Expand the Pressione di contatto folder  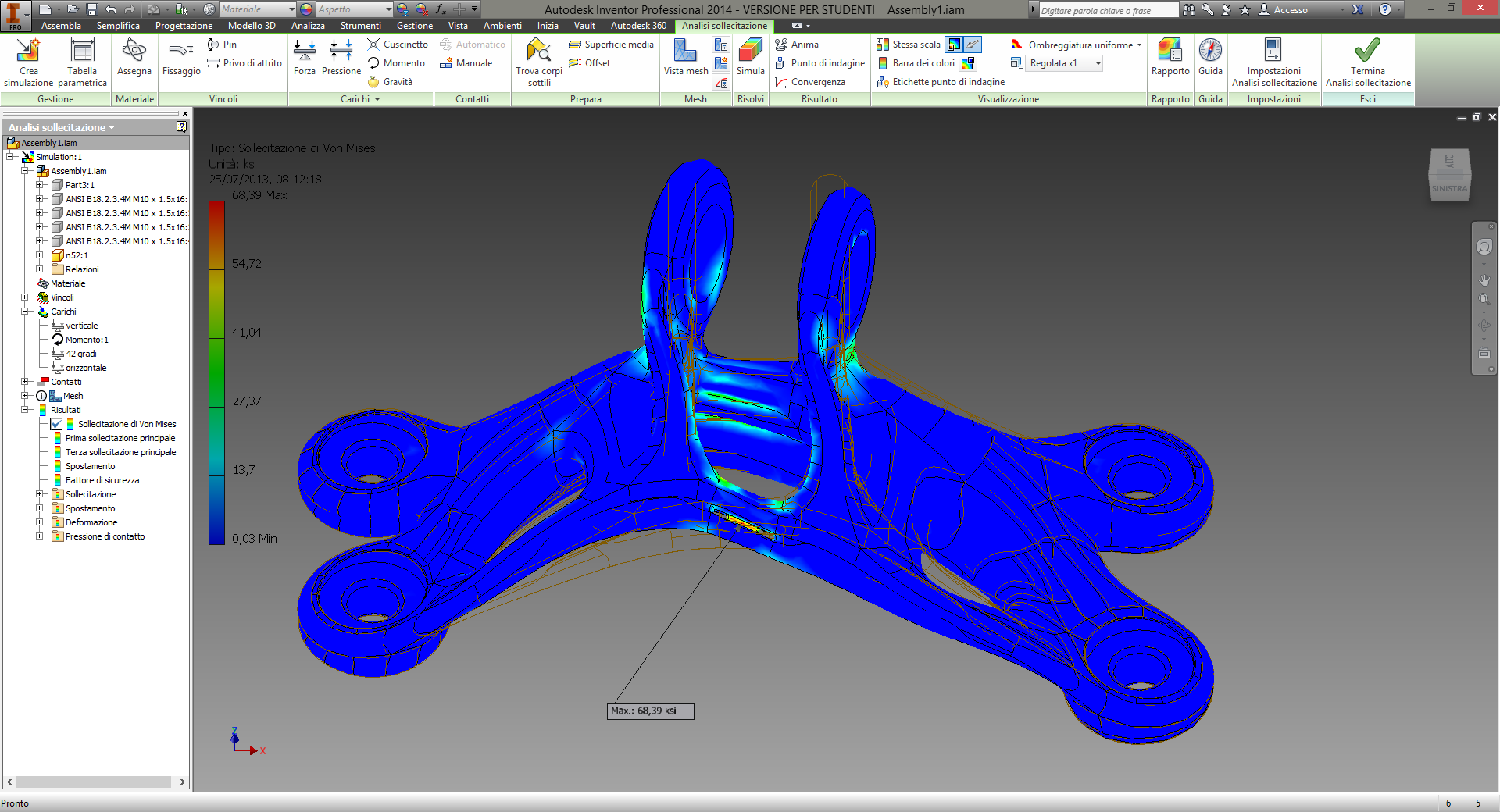tap(39, 536)
